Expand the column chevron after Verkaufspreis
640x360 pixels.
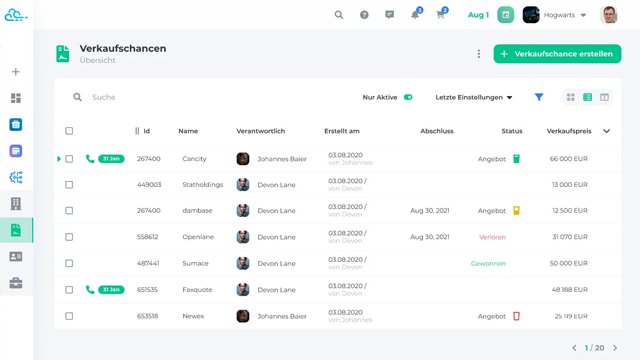(607, 131)
